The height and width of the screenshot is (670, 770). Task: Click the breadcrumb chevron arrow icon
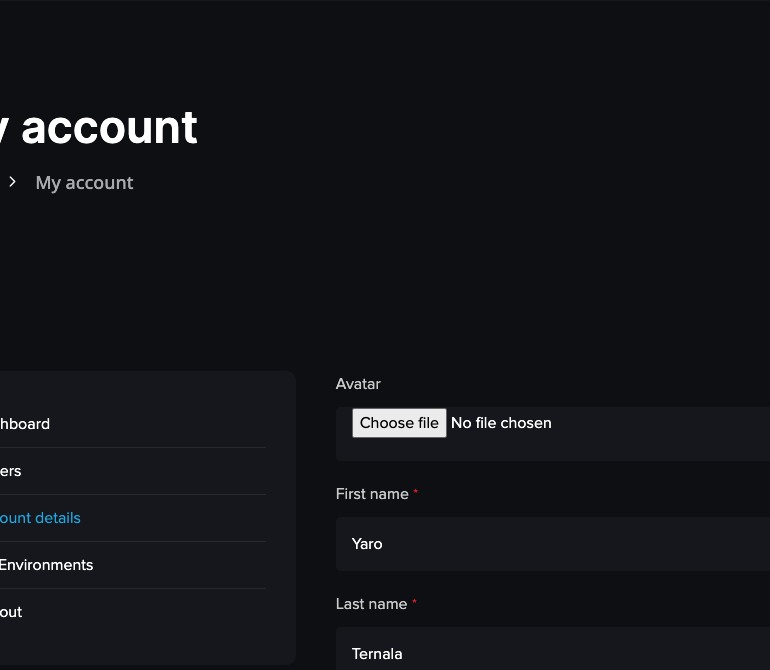(x=12, y=182)
